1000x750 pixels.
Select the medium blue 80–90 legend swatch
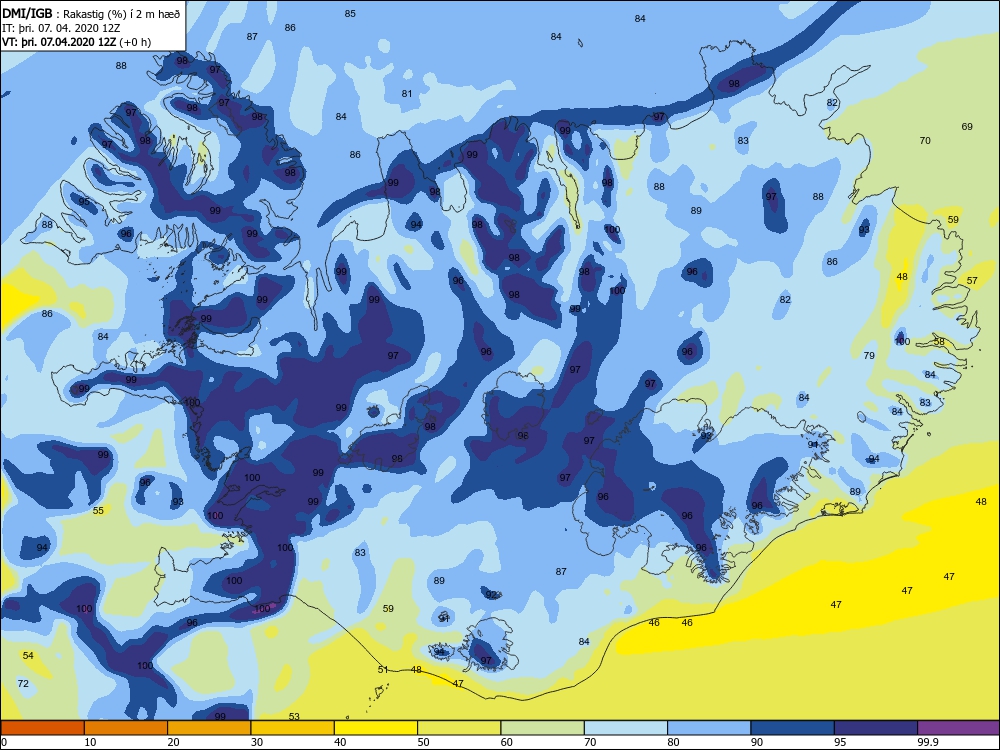709,728
